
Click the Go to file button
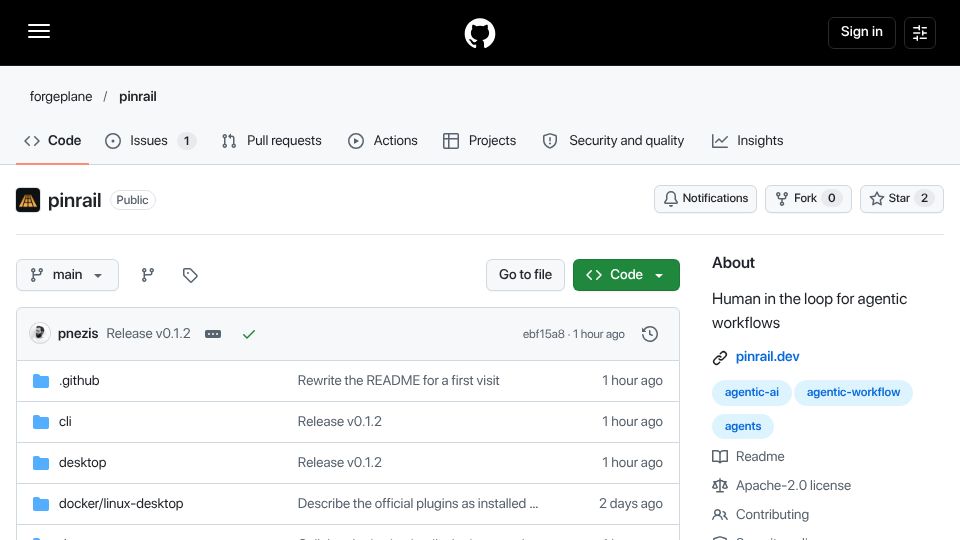point(525,275)
